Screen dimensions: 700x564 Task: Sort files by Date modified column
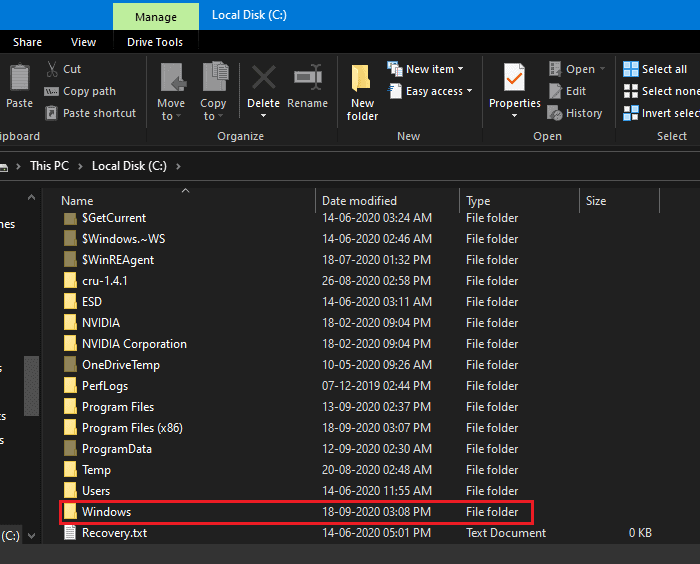click(359, 201)
